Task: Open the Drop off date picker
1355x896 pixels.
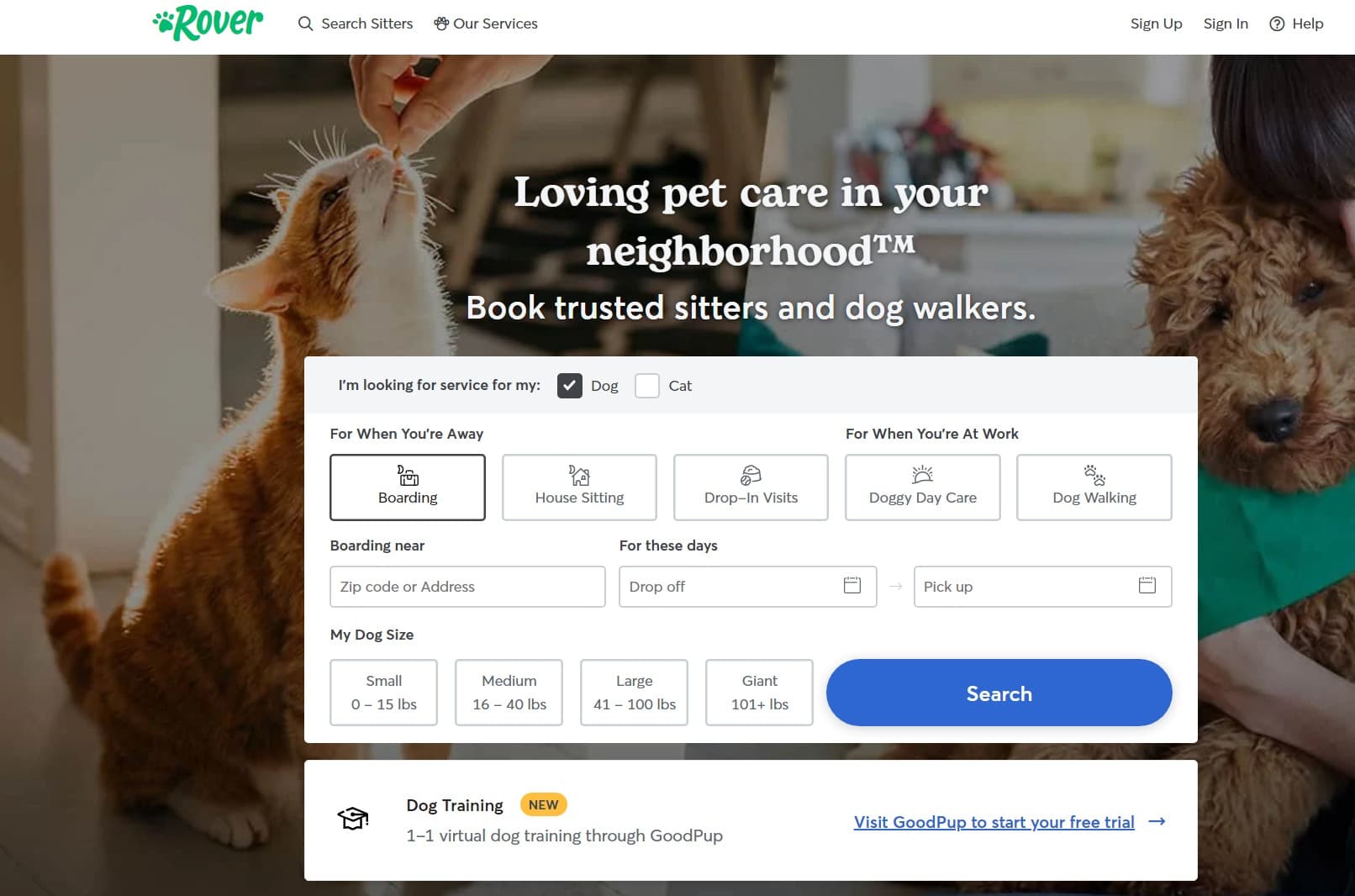Action: coord(748,587)
